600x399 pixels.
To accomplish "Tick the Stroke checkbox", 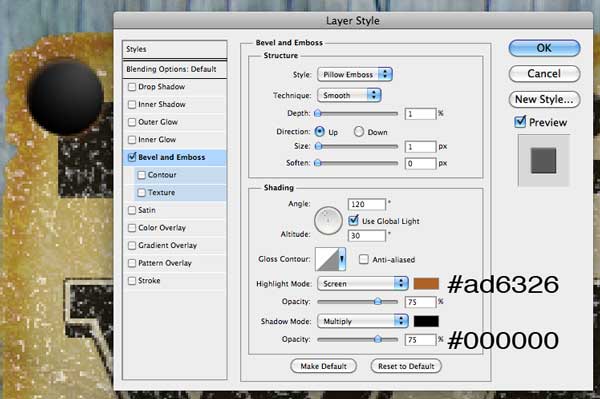I will [132, 280].
